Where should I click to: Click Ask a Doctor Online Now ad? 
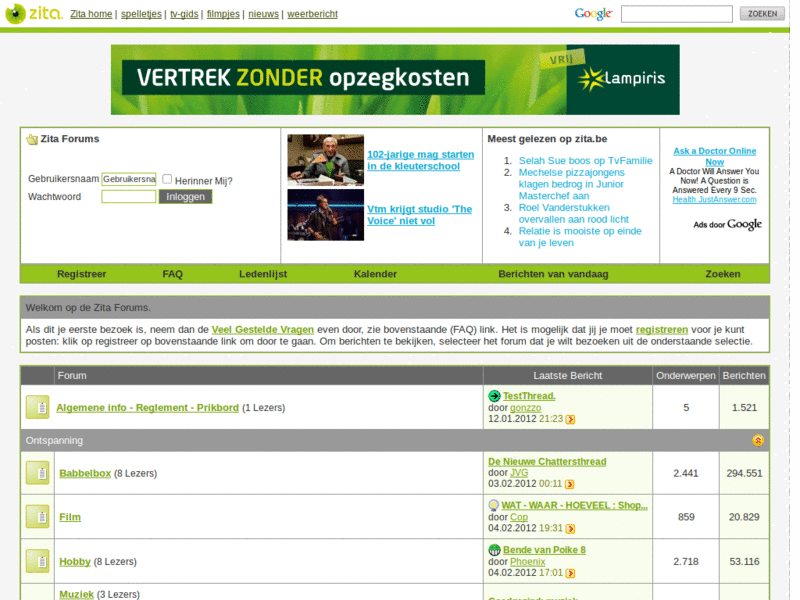(714, 156)
